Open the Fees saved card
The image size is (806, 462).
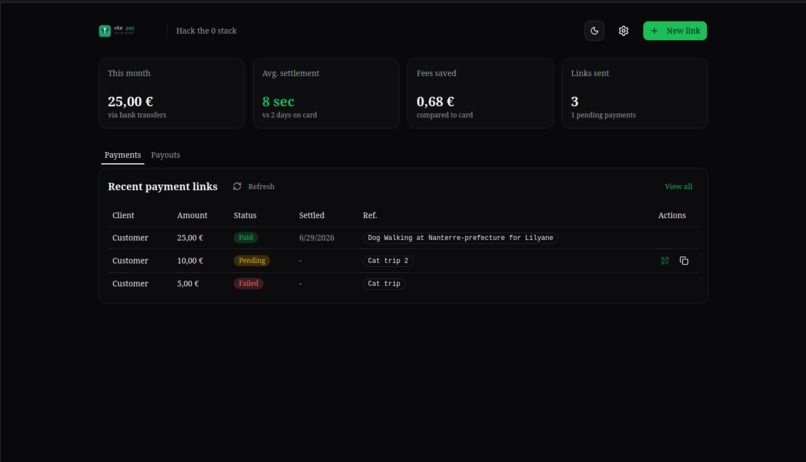(480, 93)
